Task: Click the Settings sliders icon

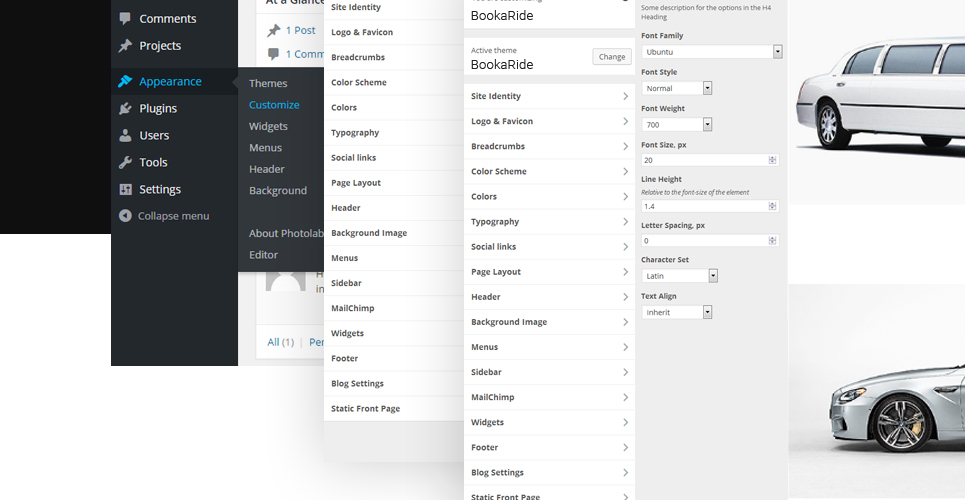Action: pos(125,190)
